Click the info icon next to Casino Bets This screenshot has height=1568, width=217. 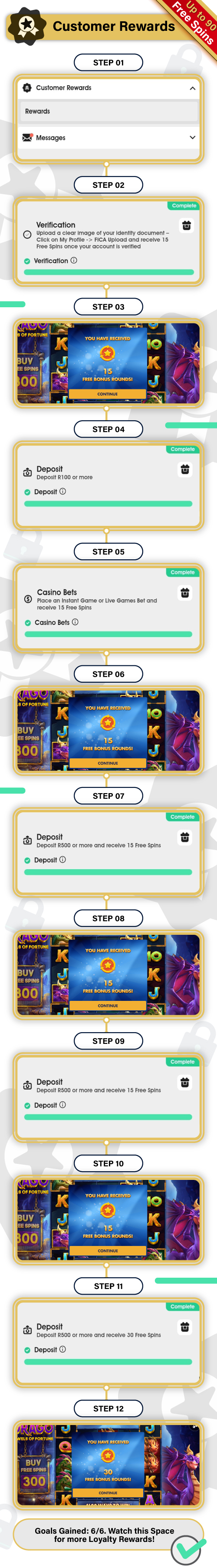(x=76, y=622)
